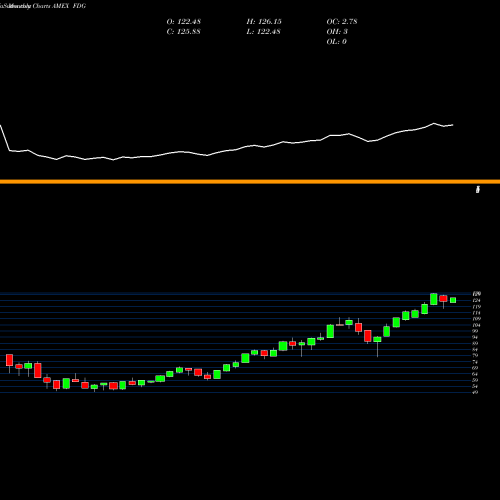This screenshot has width=500, height=500.
Task: Click the 94 price axis label
Action: [x=476, y=337]
